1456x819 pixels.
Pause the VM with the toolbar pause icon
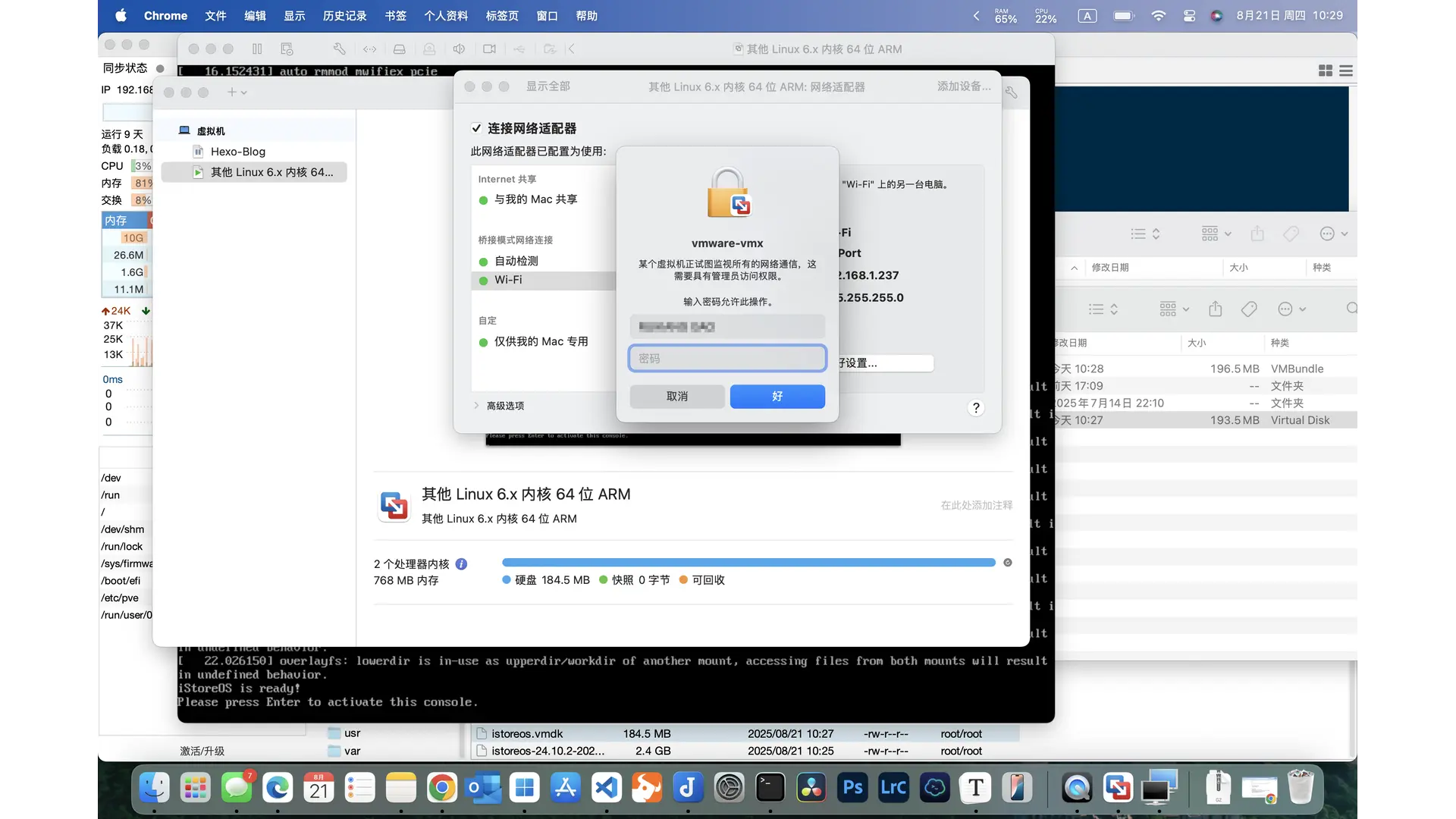(257, 49)
